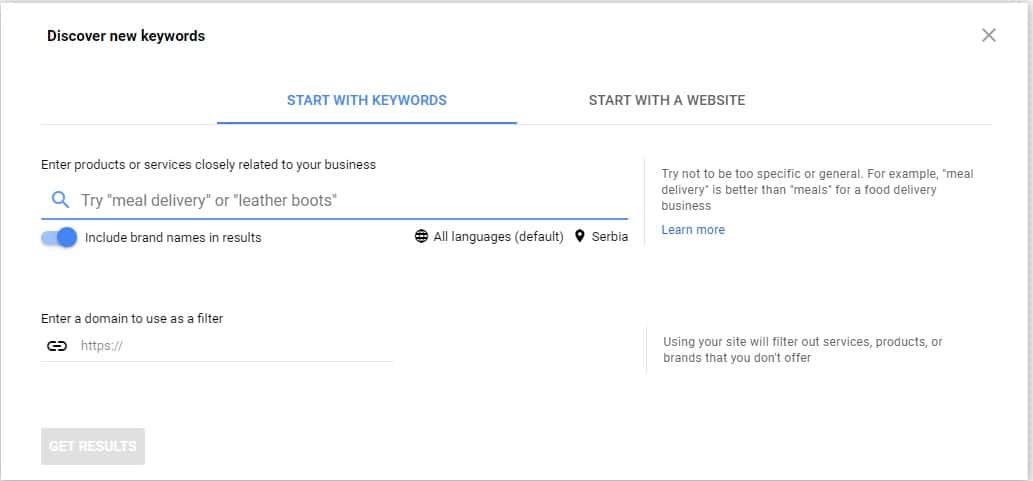The height and width of the screenshot is (481, 1033).
Task: Click the location pin icon
Action: click(x=580, y=237)
